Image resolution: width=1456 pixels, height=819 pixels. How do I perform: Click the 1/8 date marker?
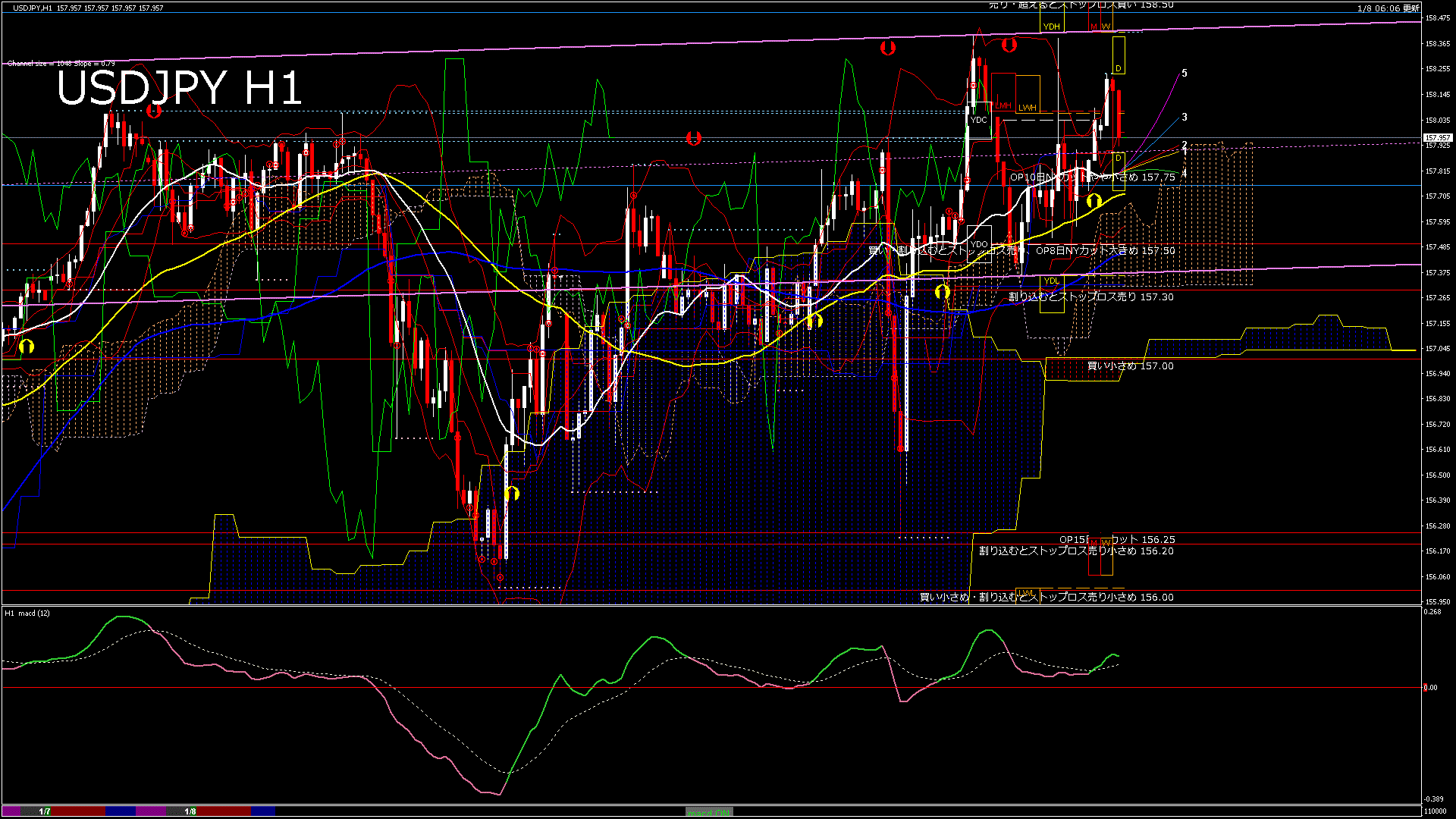pos(190,811)
